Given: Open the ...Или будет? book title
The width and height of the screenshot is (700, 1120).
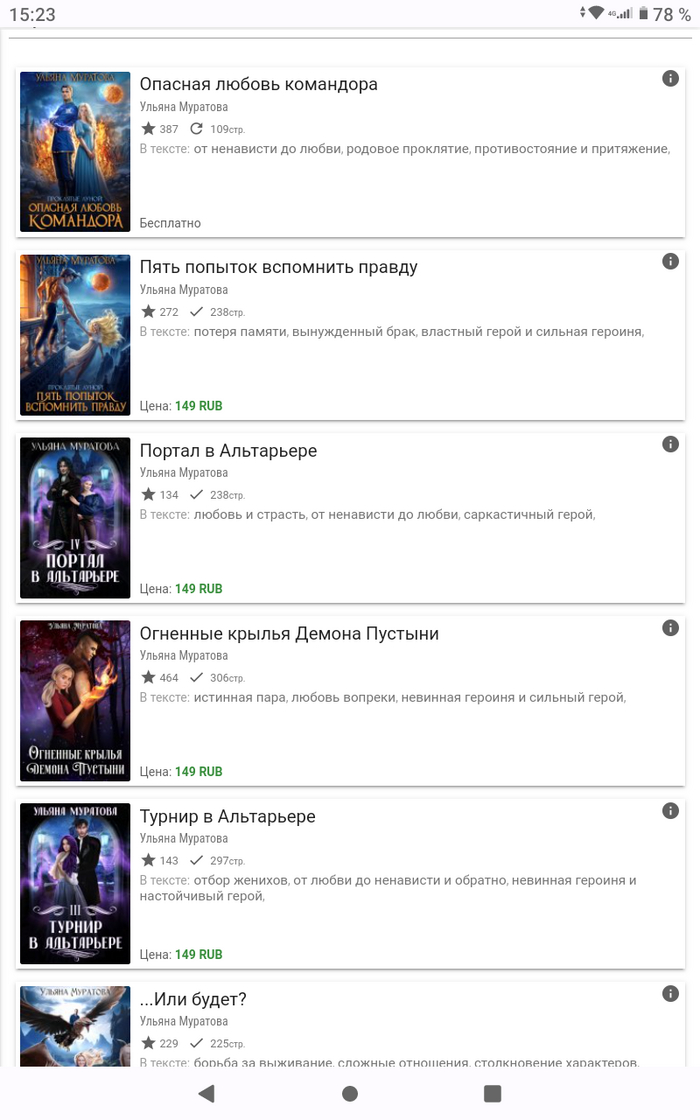Looking at the screenshot, I should [193, 999].
